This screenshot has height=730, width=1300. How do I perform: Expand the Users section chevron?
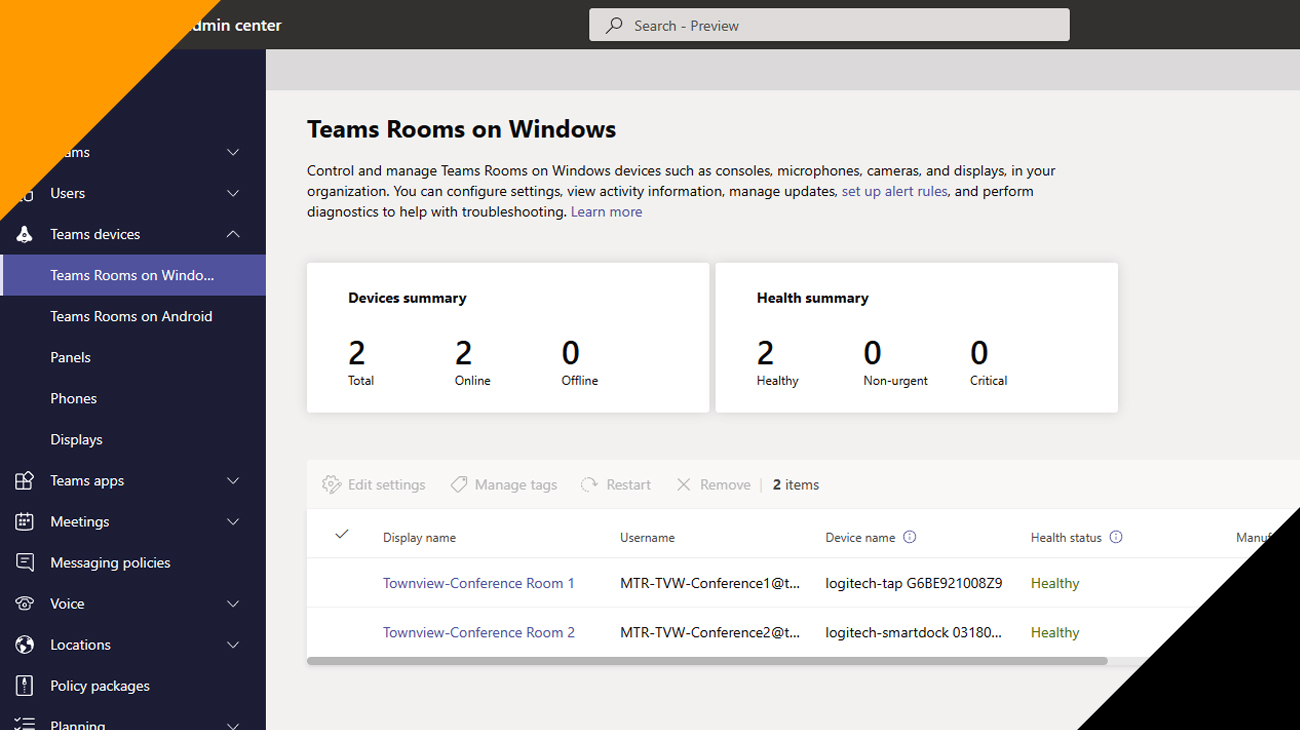[x=233, y=193]
